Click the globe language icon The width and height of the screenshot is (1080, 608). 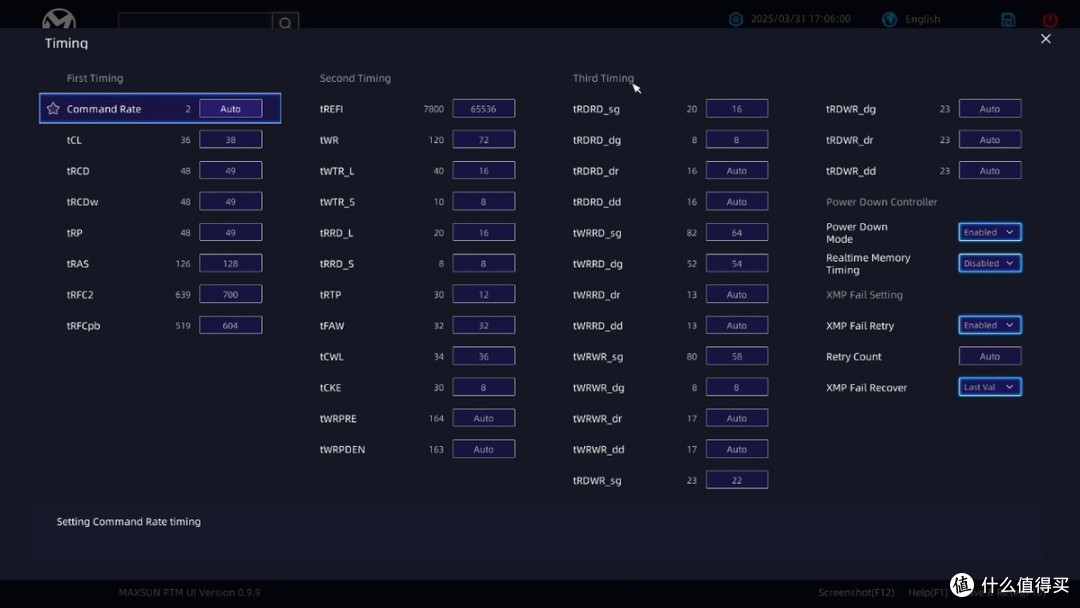point(889,19)
